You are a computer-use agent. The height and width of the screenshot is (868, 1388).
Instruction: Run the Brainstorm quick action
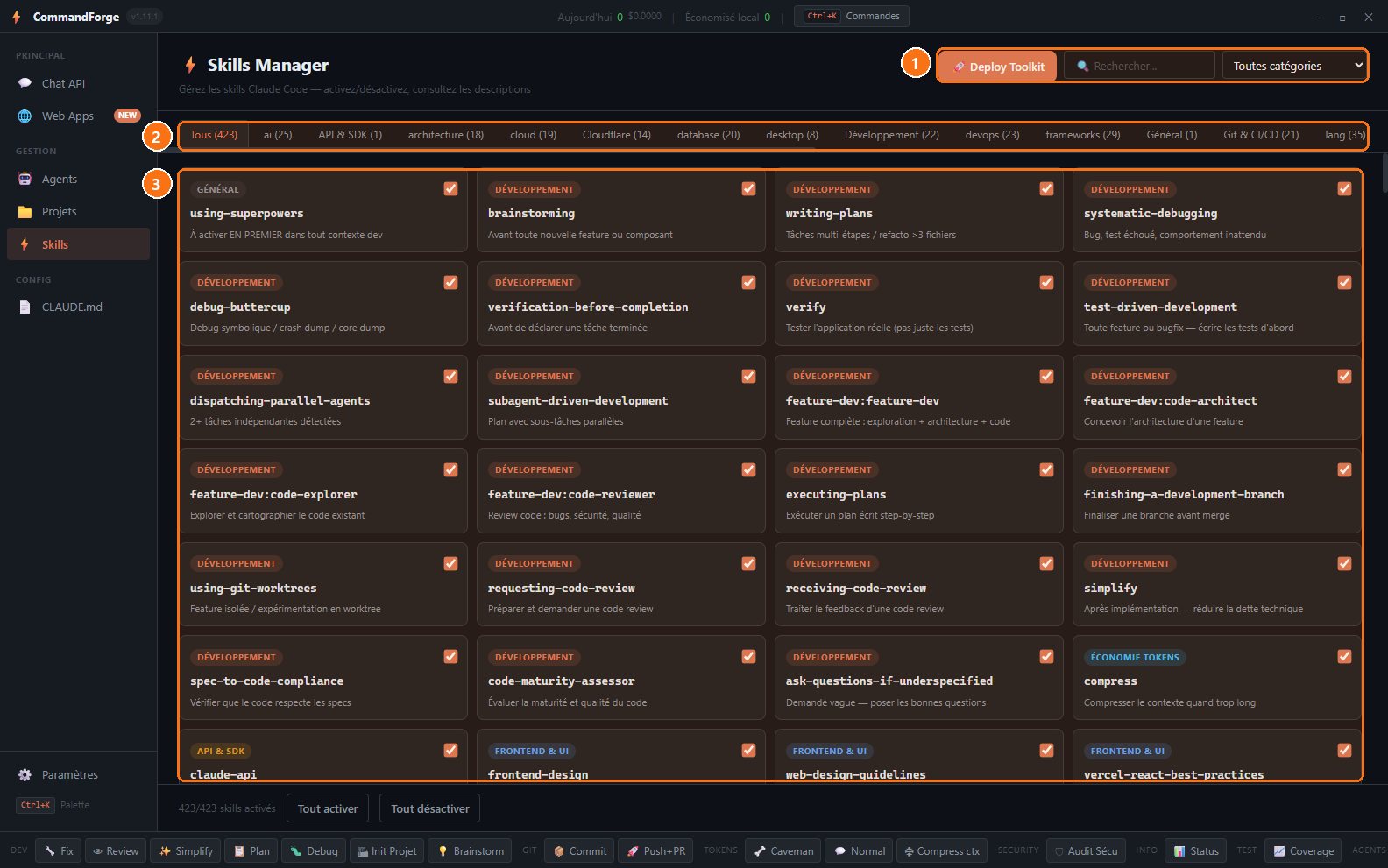coord(471,850)
